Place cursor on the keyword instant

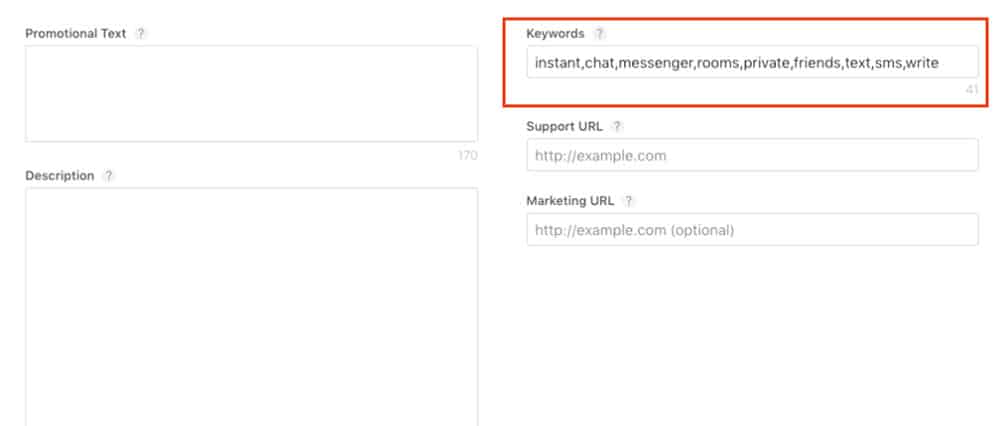click(557, 62)
